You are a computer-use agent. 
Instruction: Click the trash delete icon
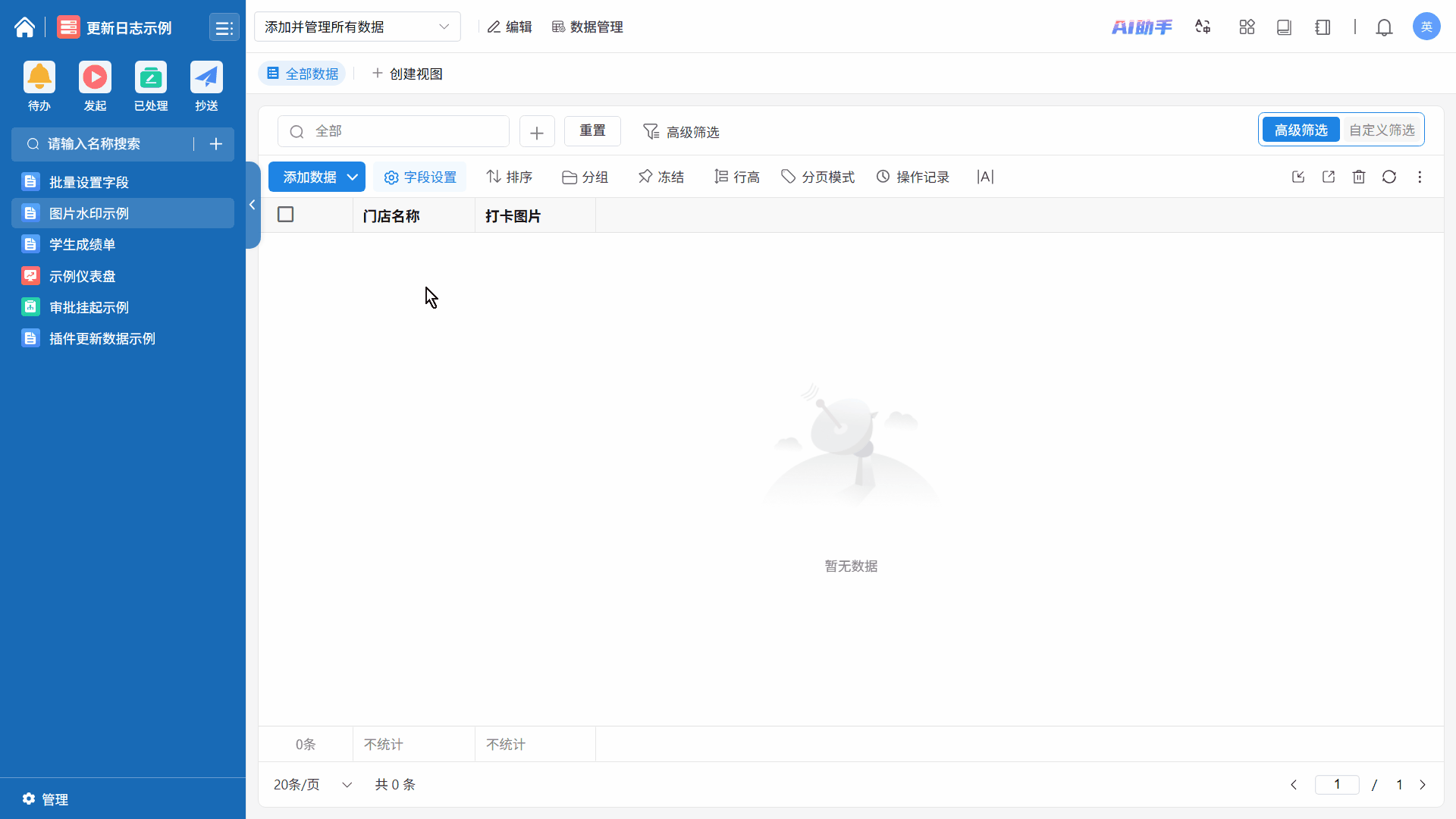coord(1358,177)
